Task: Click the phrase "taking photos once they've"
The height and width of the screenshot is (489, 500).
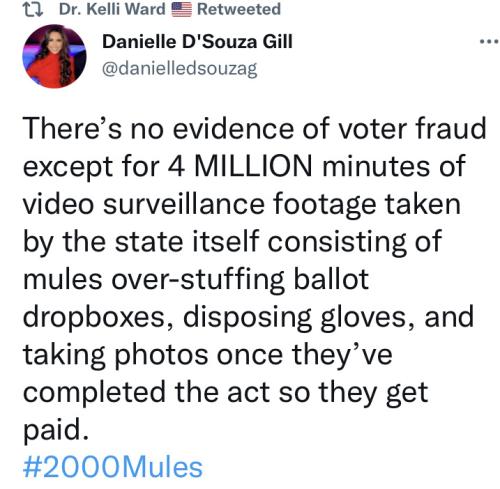Action: pyautogui.click(x=207, y=355)
